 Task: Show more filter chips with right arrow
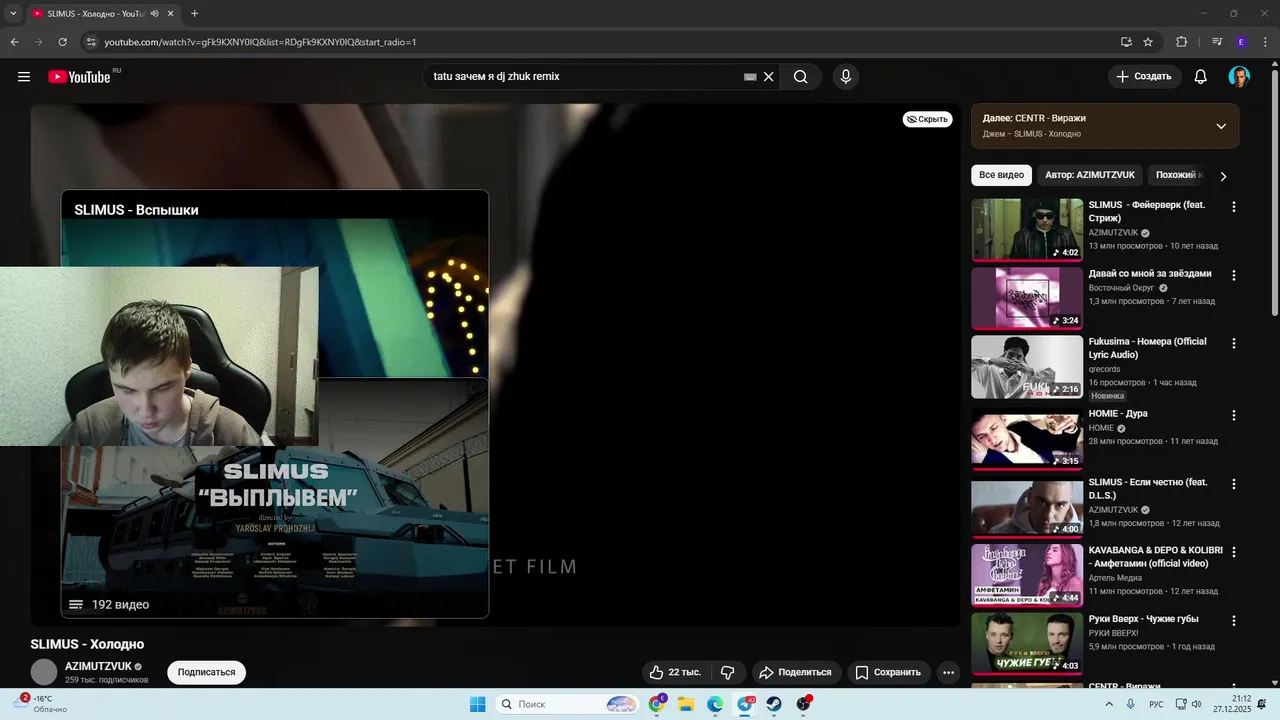coord(1223,176)
